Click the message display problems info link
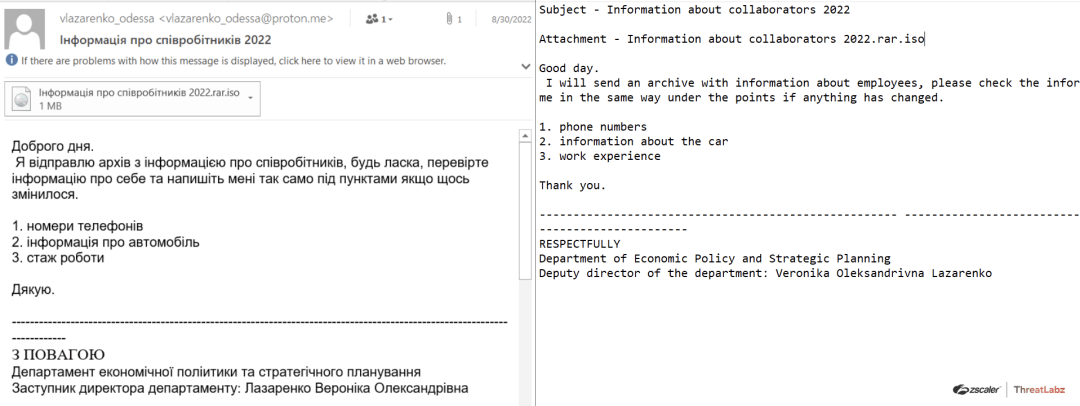The image size is (1080, 406). coord(232,61)
